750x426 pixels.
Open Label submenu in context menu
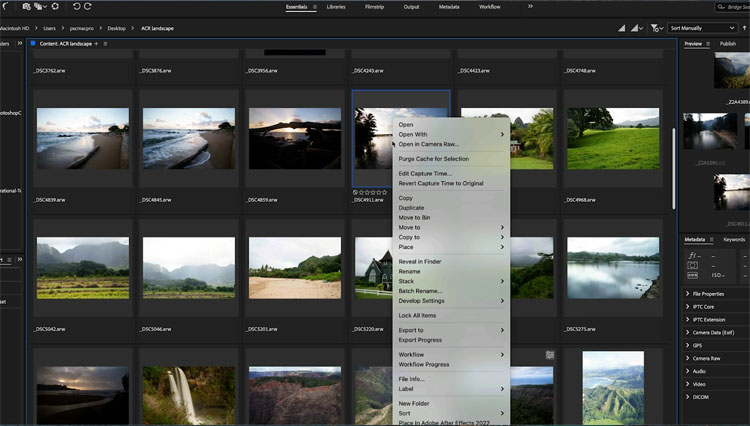[451, 389]
